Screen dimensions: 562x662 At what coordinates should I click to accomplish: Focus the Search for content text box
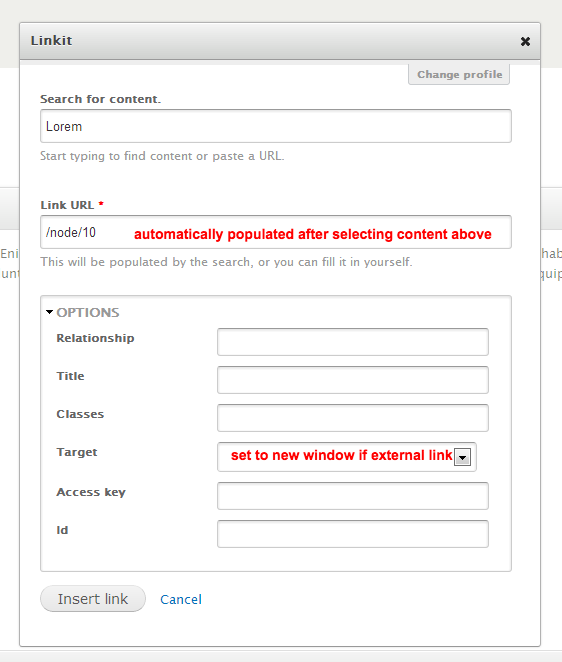click(276, 126)
